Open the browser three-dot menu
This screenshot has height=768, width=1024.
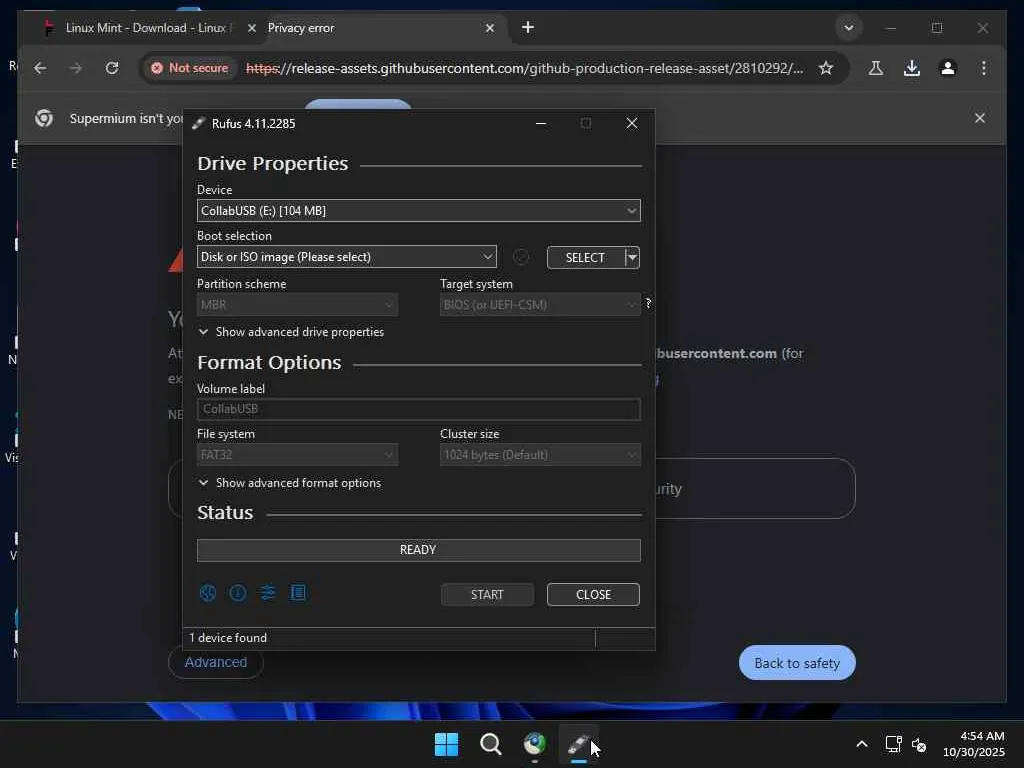click(x=984, y=68)
